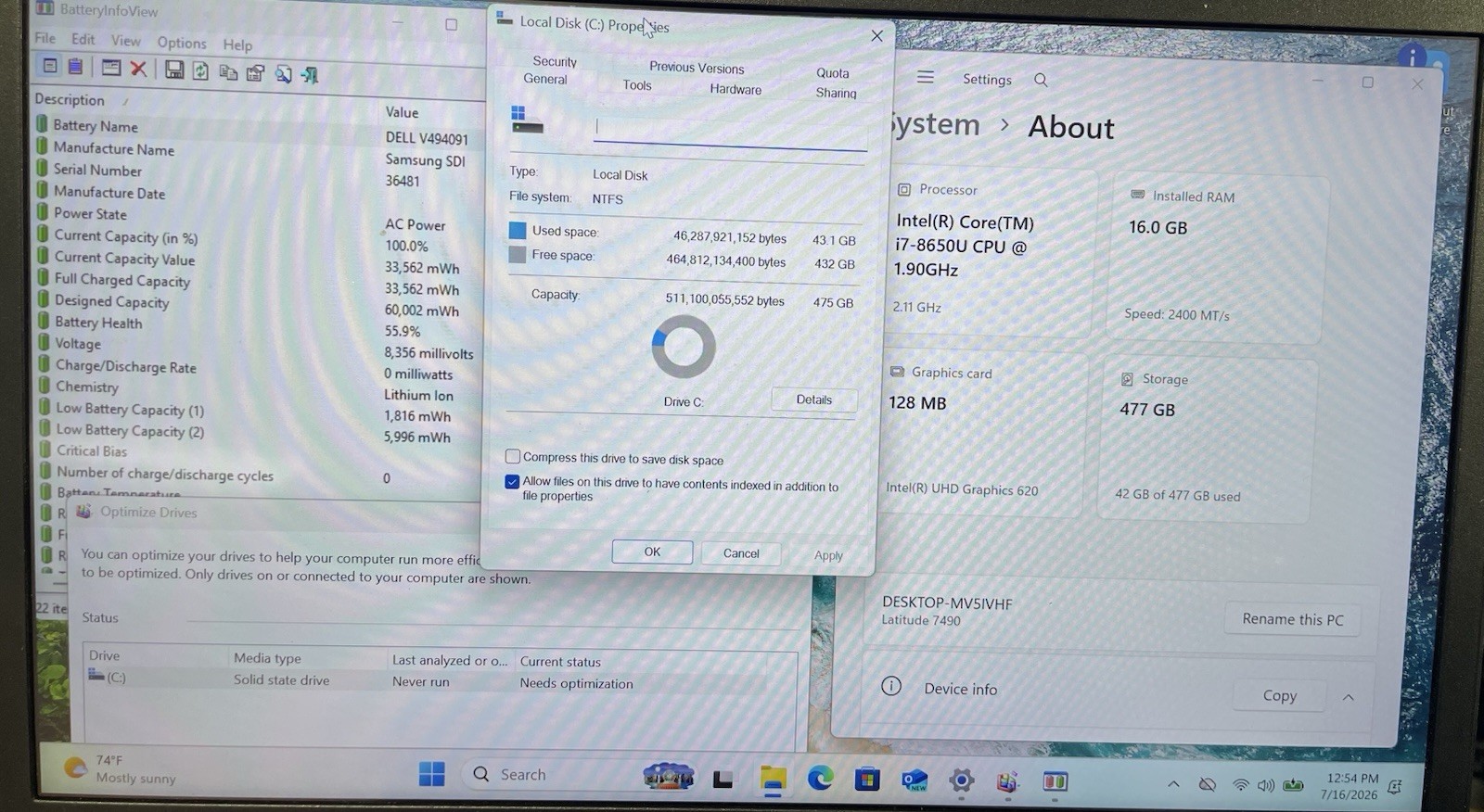Click the red X clear icon in BatteryInfoView toolbar
The height and width of the screenshot is (812, 1484).
[x=138, y=68]
